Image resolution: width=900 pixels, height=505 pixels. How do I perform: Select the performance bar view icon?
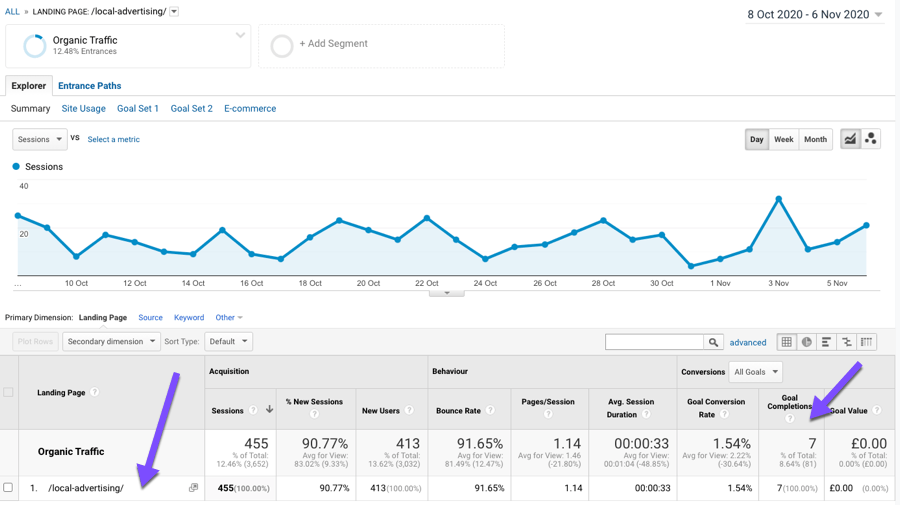click(827, 342)
